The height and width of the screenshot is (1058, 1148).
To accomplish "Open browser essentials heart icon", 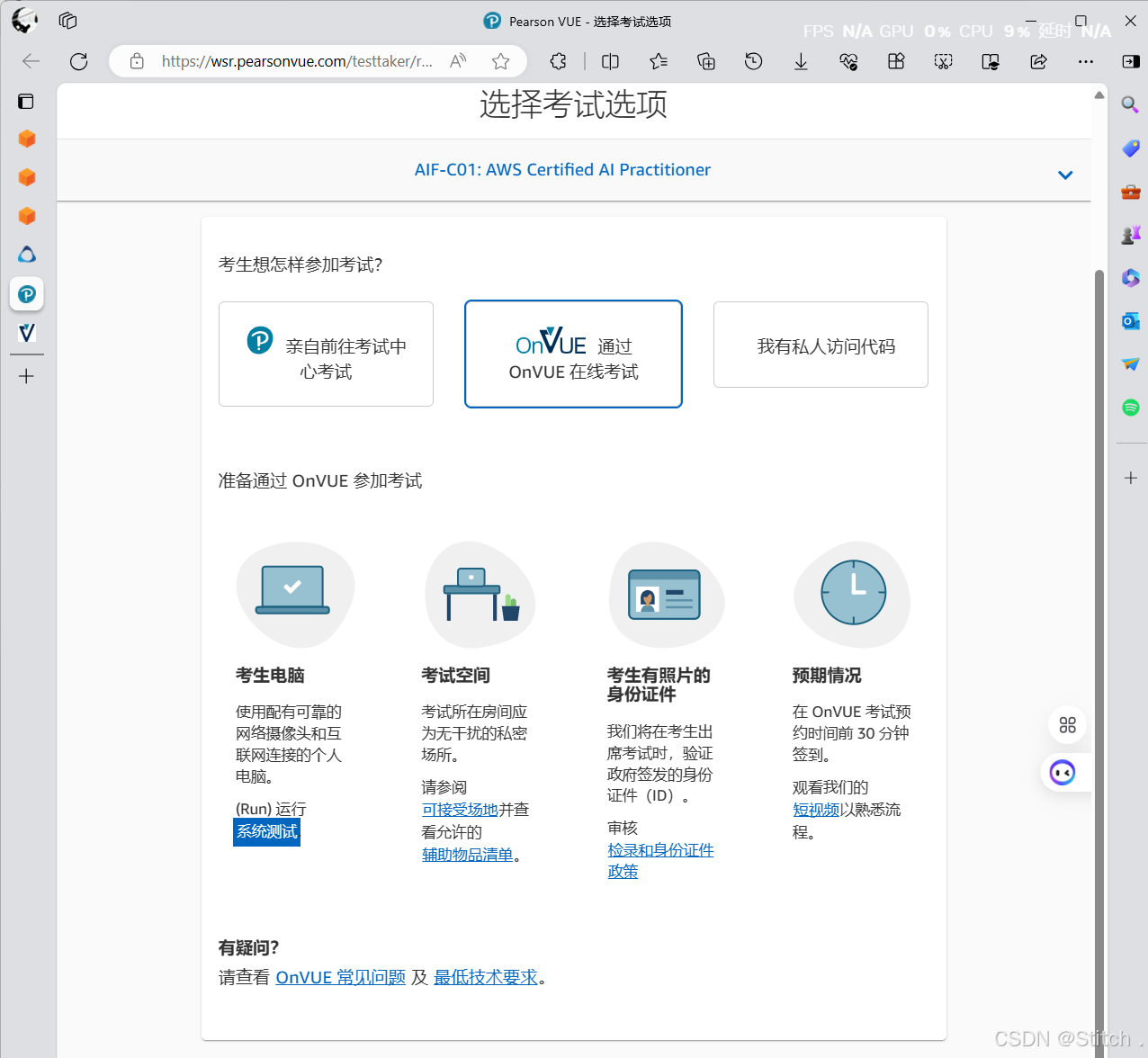I will coord(848,61).
